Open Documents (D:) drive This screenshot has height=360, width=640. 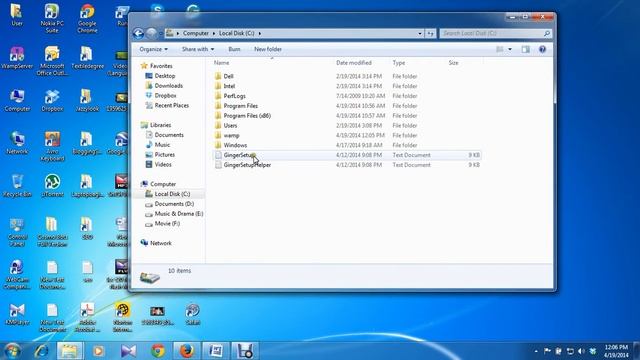174,204
